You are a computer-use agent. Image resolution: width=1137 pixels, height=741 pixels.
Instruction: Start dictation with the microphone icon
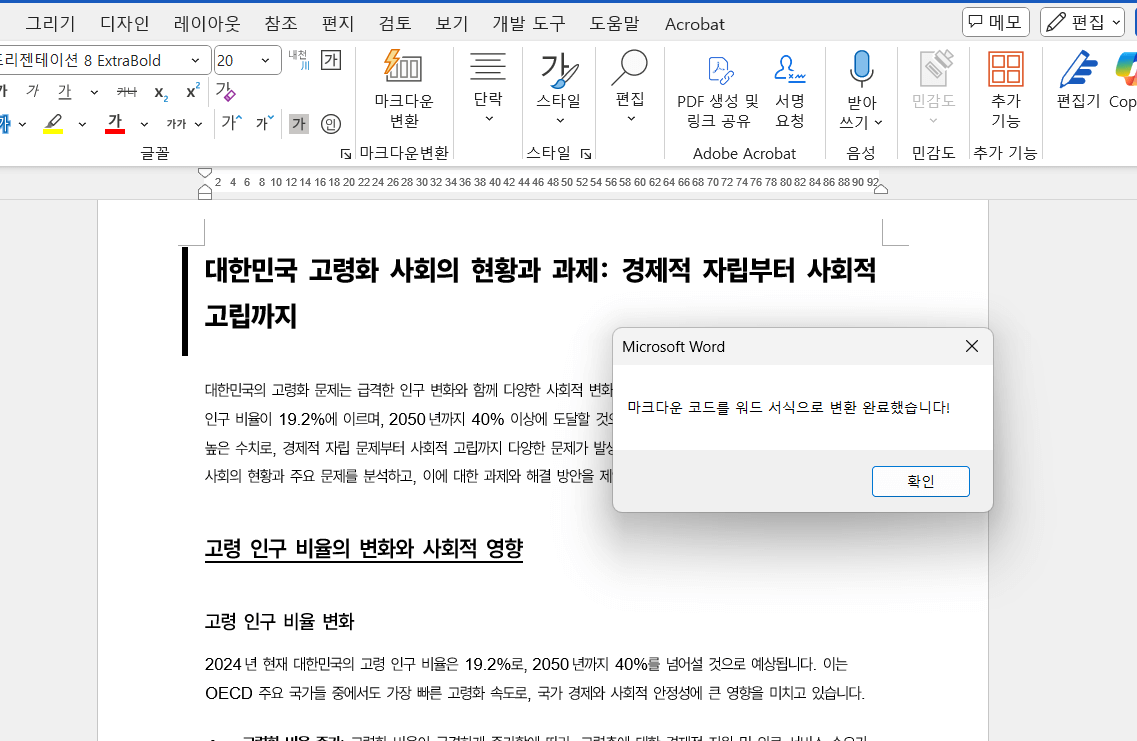pos(861,70)
